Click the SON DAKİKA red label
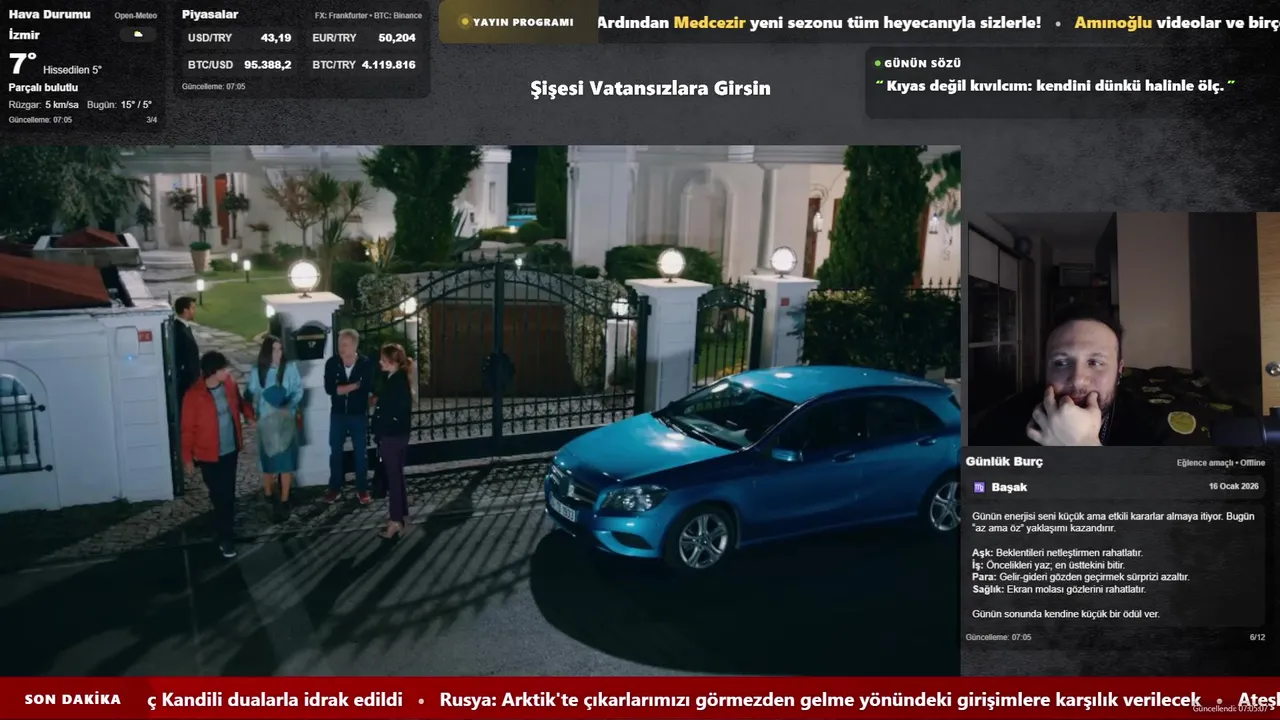Screen dimensions: 1280x720 [73, 700]
